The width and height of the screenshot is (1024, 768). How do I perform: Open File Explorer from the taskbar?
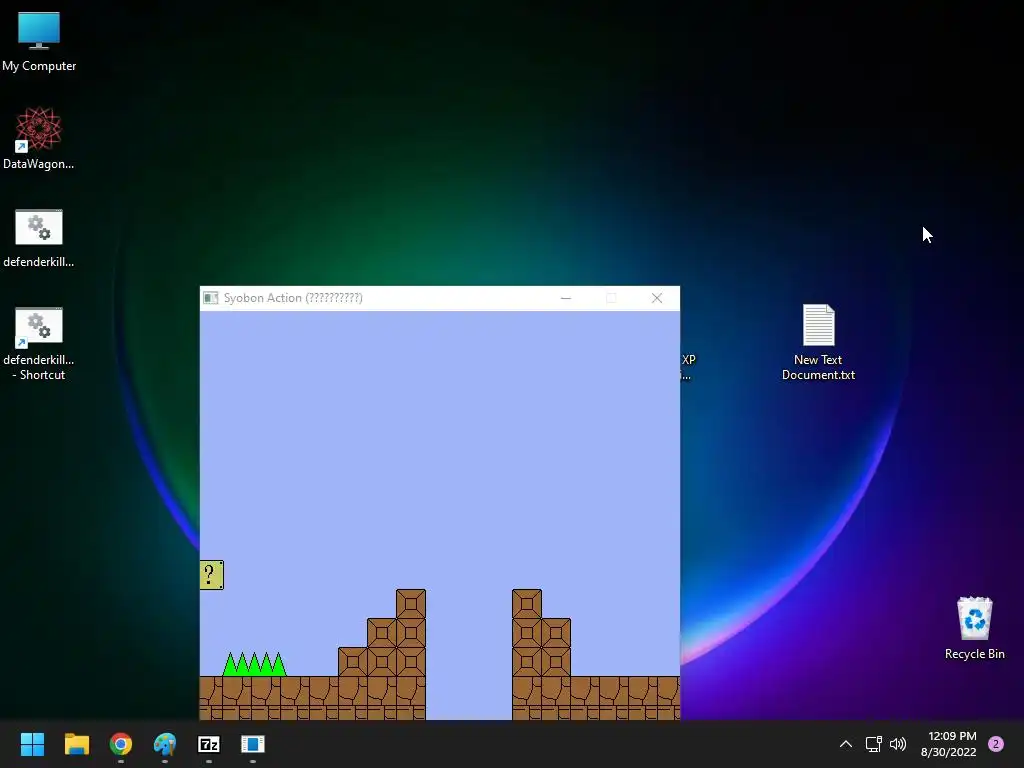tap(76, 744)
